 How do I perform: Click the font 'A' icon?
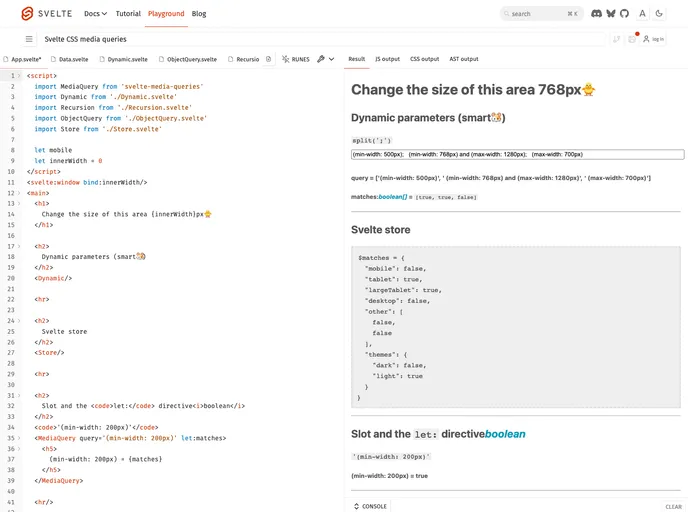point(642,14)
